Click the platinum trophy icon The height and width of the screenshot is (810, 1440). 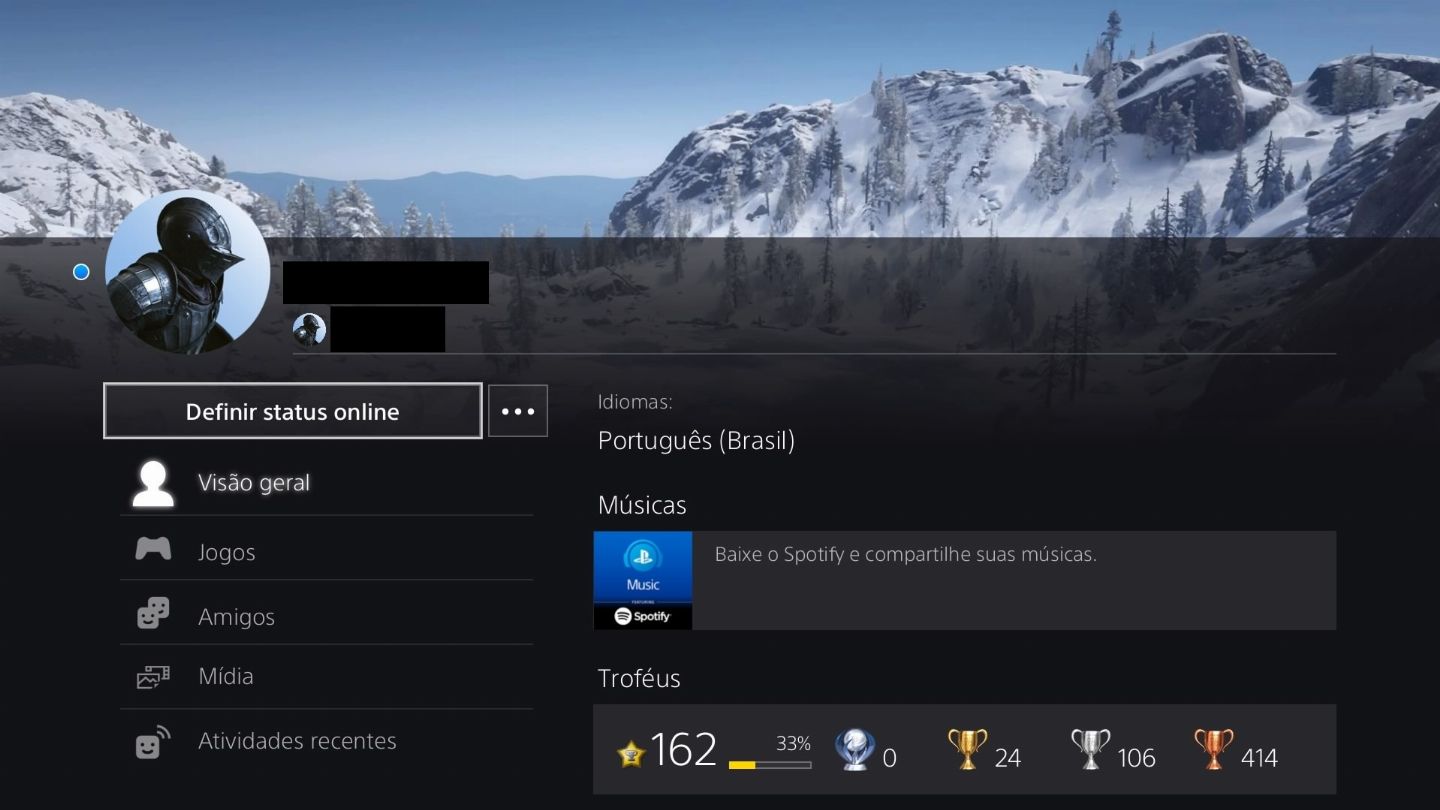[x=855, y=750]
